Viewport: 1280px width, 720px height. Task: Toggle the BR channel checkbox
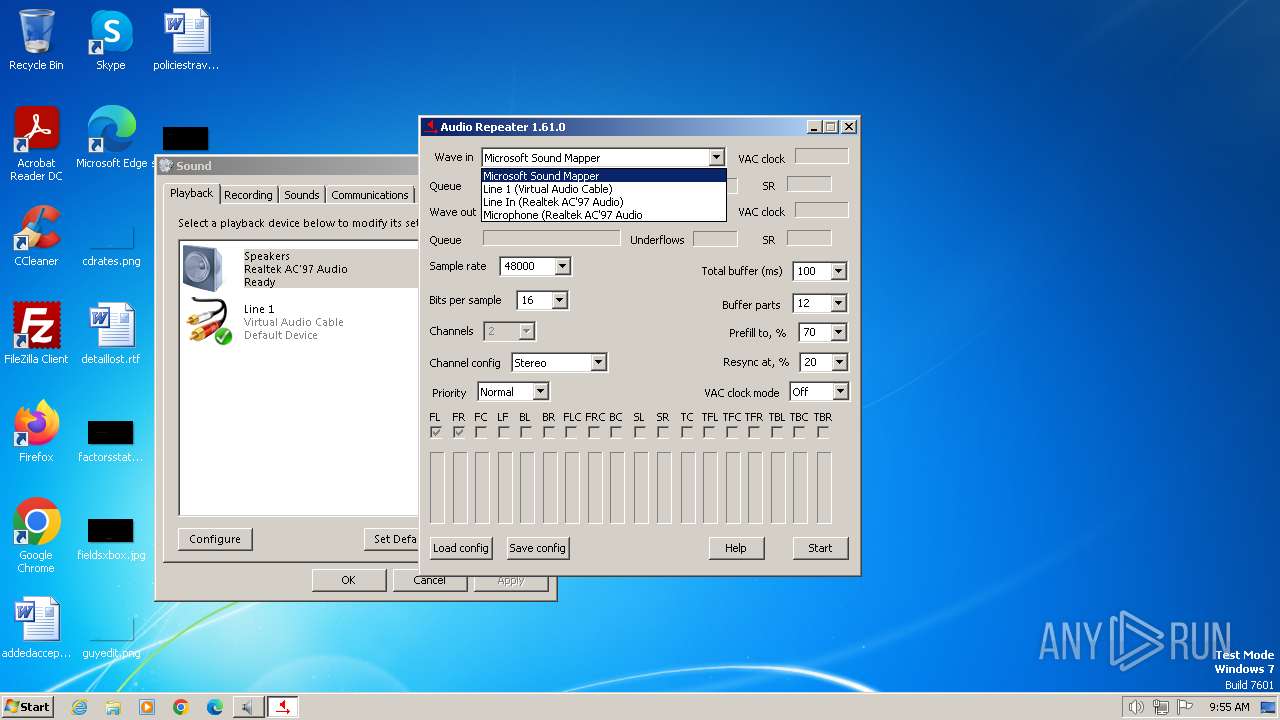pyautogui.click(x=549, y=433)
